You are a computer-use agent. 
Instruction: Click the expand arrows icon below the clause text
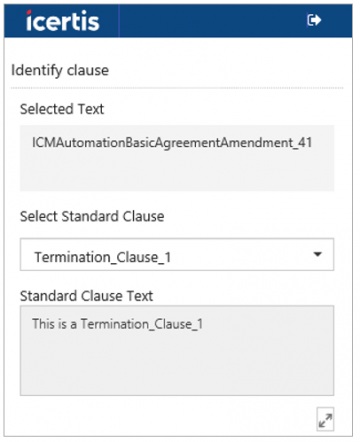[325, 420]
